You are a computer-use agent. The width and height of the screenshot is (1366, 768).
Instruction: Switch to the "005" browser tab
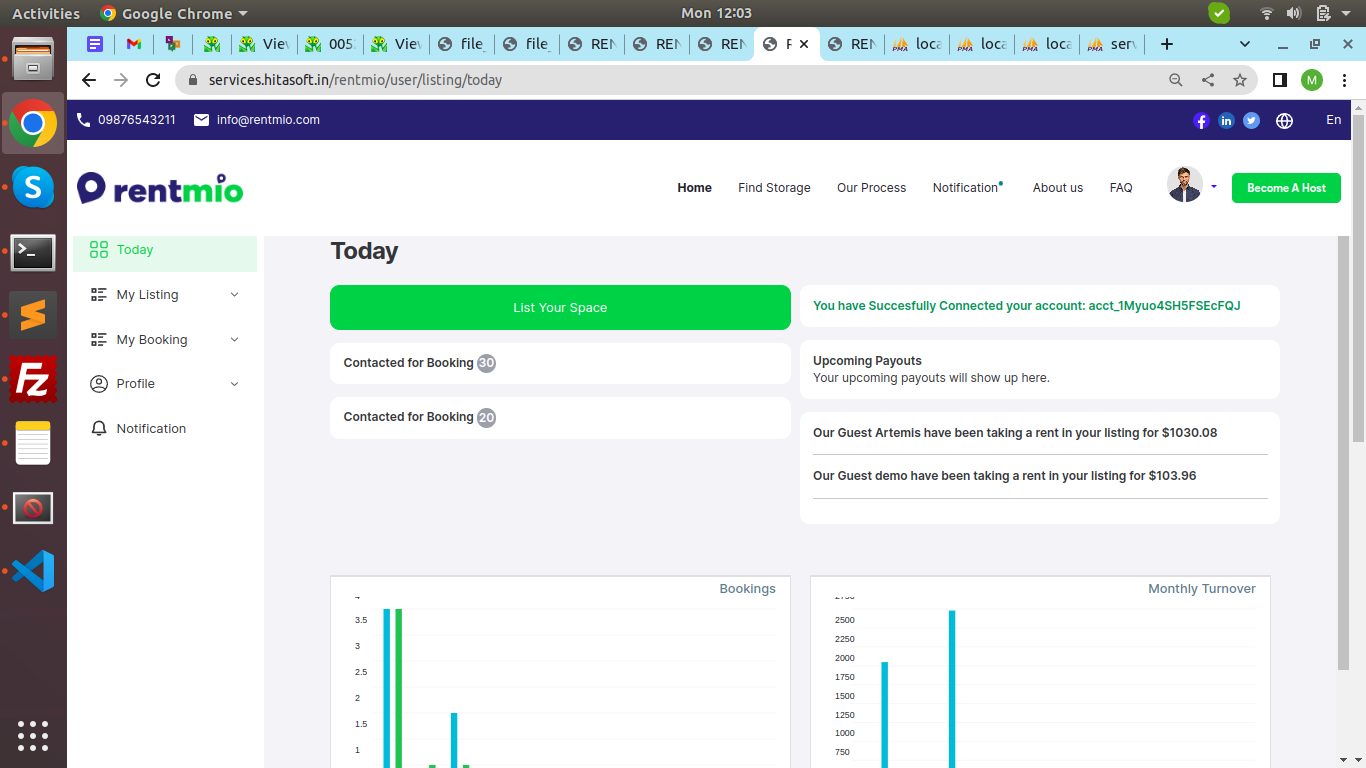coord(331,44)
